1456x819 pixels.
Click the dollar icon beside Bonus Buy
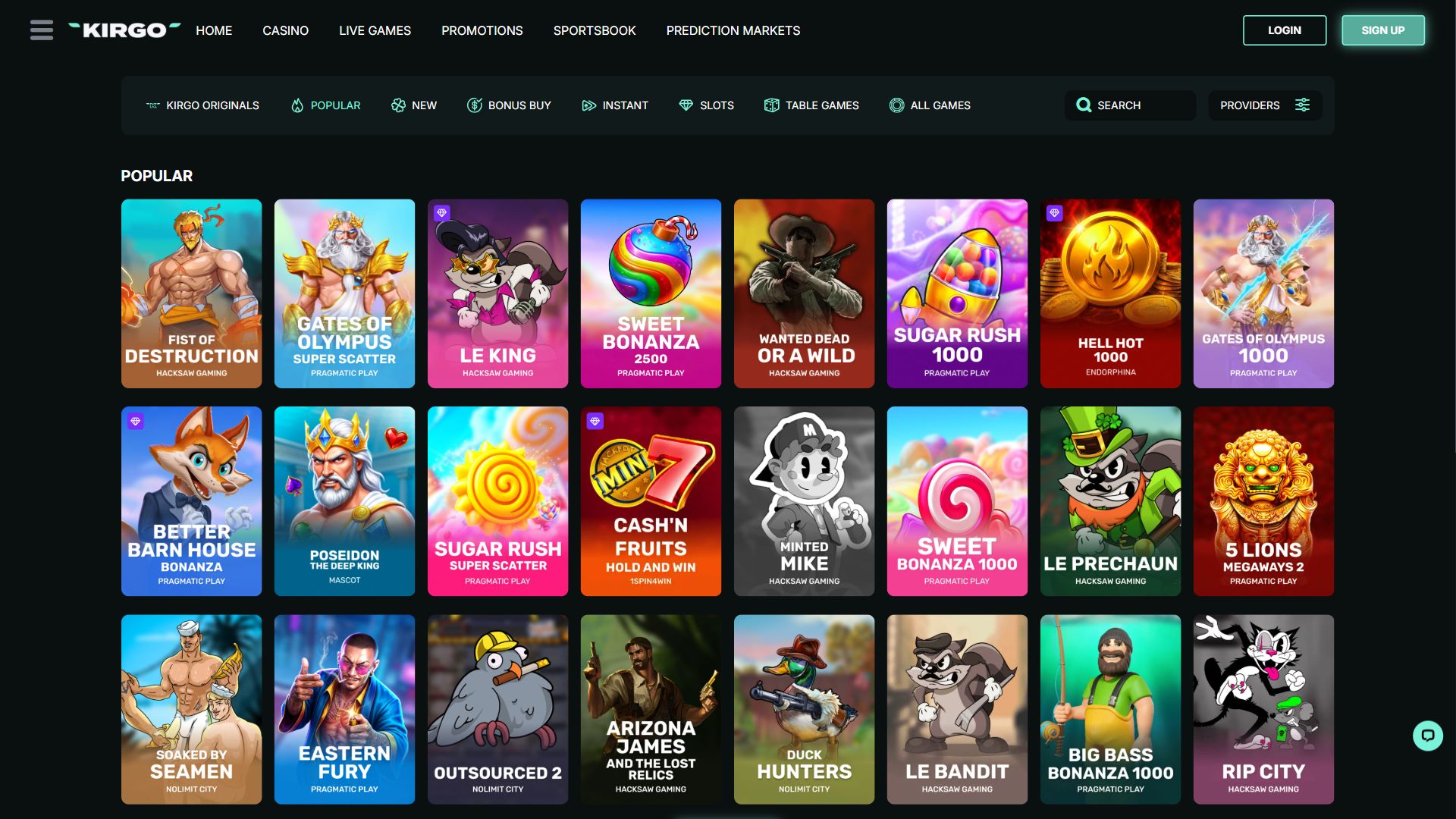475,105
